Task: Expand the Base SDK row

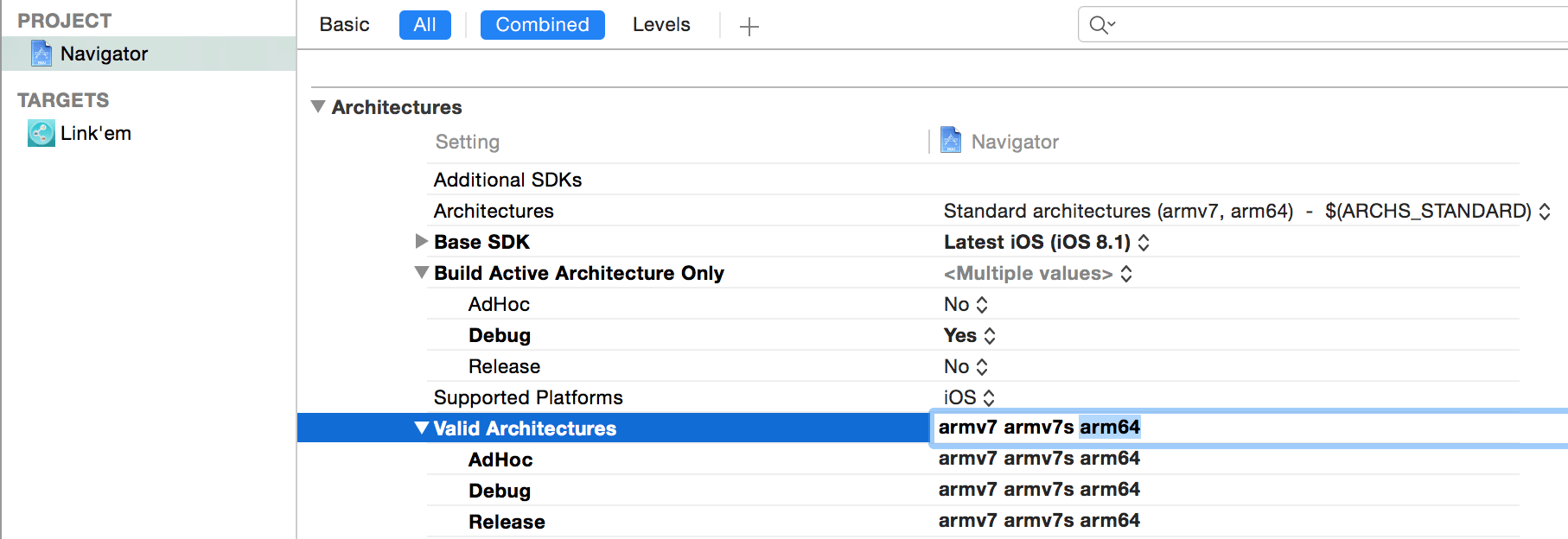Action: [x=421, y=241]
